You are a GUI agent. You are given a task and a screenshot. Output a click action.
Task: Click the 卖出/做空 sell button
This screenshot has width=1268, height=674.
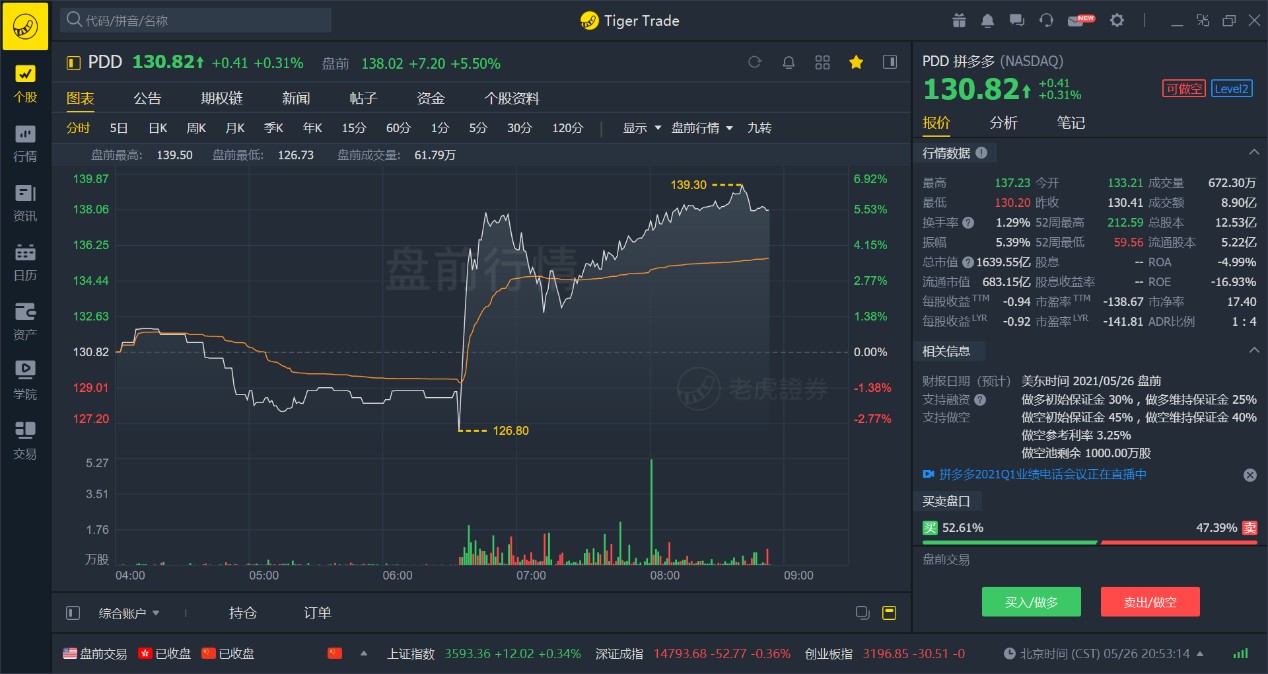tap(1150, 602)
